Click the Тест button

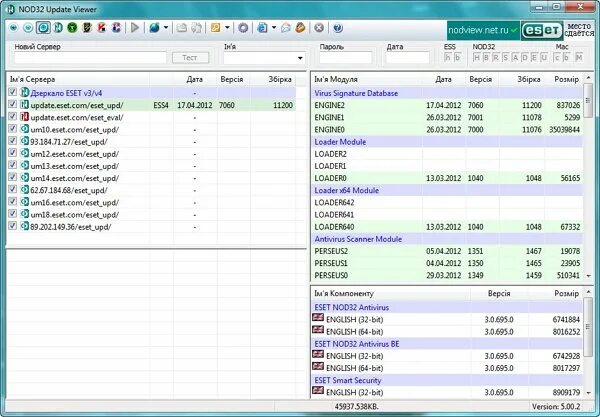190,58
